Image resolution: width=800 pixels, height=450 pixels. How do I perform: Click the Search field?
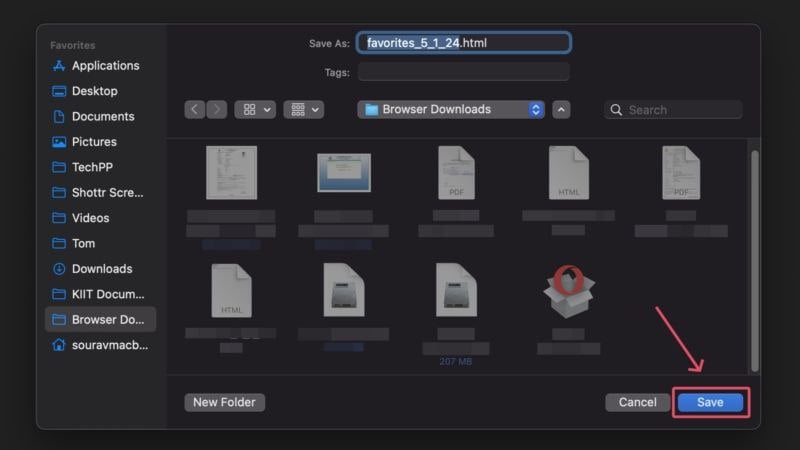(673, 110)
